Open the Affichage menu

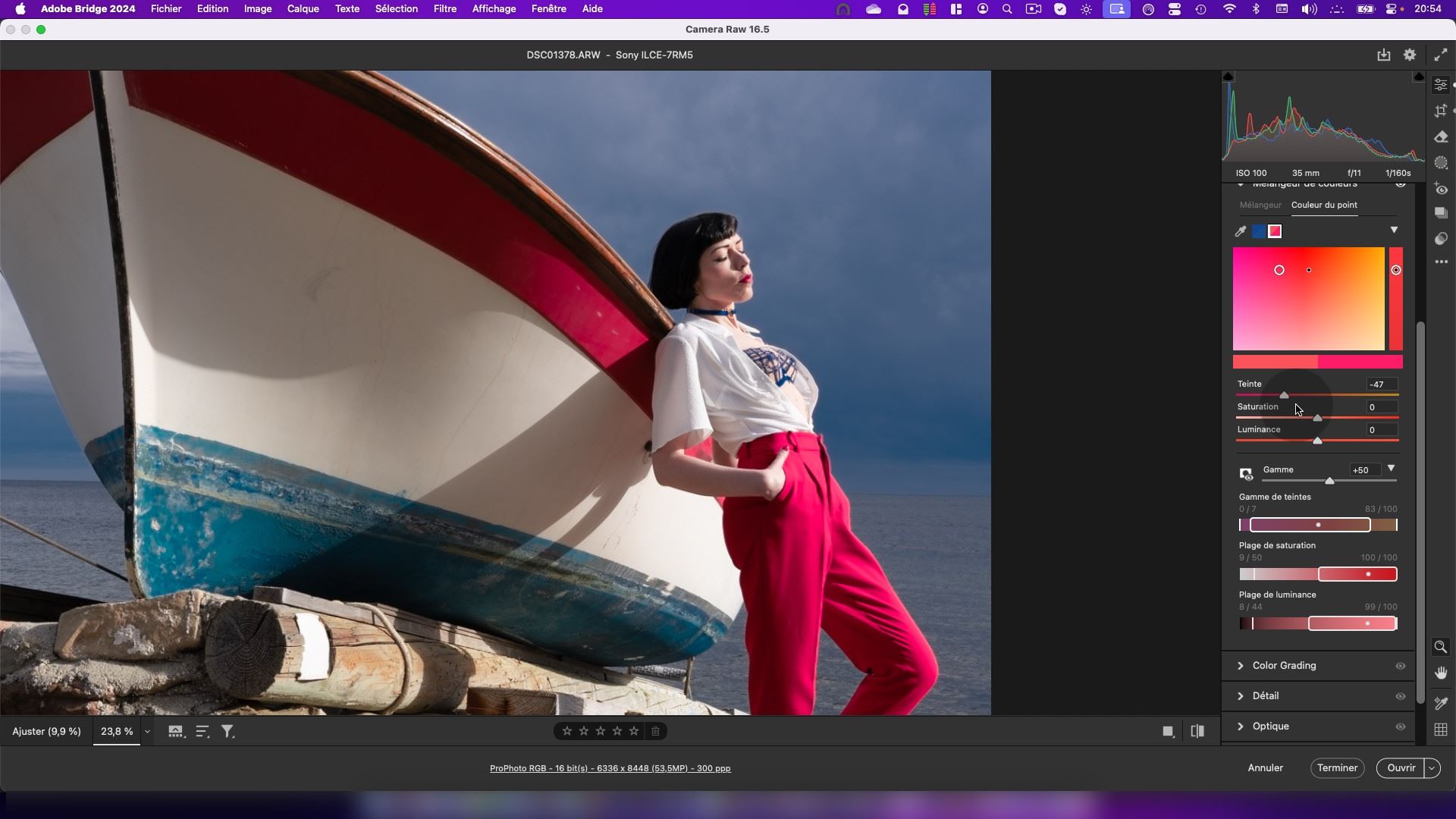(494, 9)
